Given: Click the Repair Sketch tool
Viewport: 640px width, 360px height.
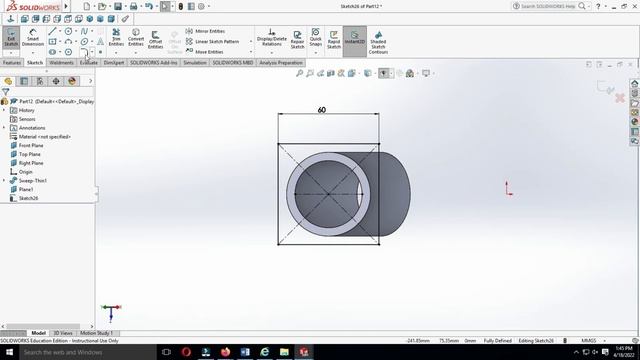Looking at the screenshot, I should coord(298,40).
